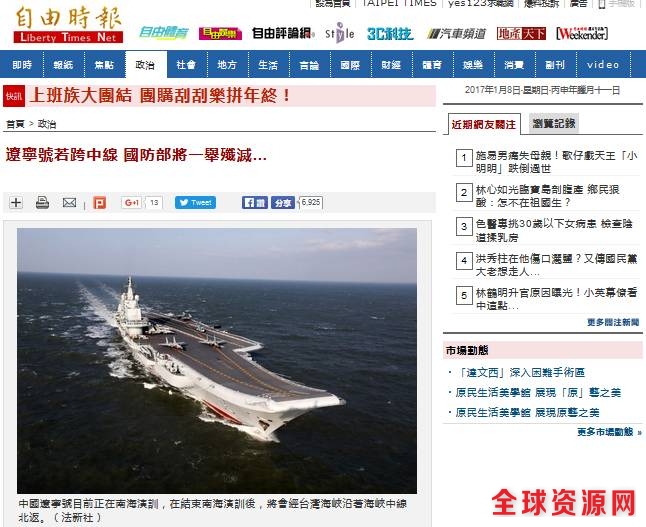The image size is (646, 527).
Task: Select the 國際 item in navigation bar
Action: pos(351,64)
